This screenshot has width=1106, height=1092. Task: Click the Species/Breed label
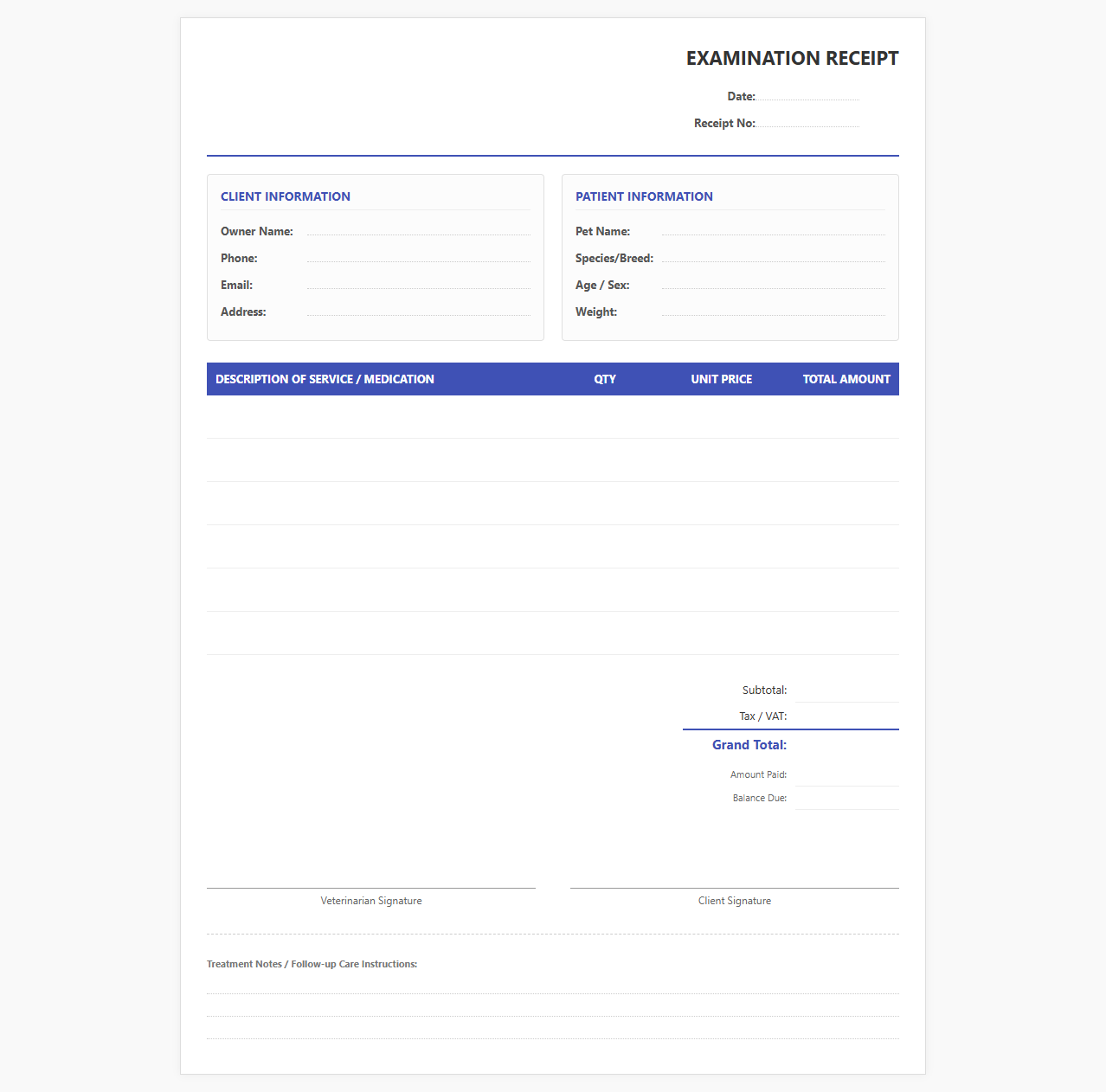tap(614, 258)
